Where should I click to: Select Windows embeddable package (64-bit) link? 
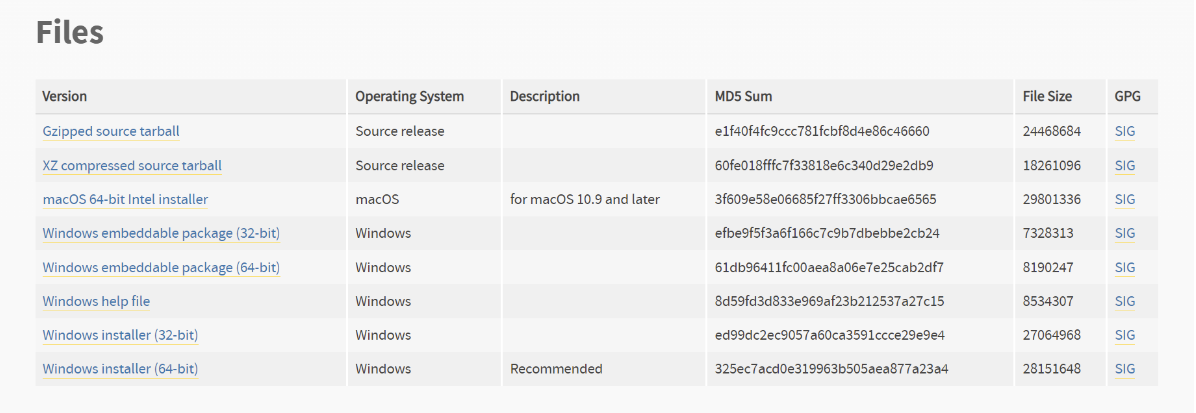pyautogui.click(x=161, y=267)
